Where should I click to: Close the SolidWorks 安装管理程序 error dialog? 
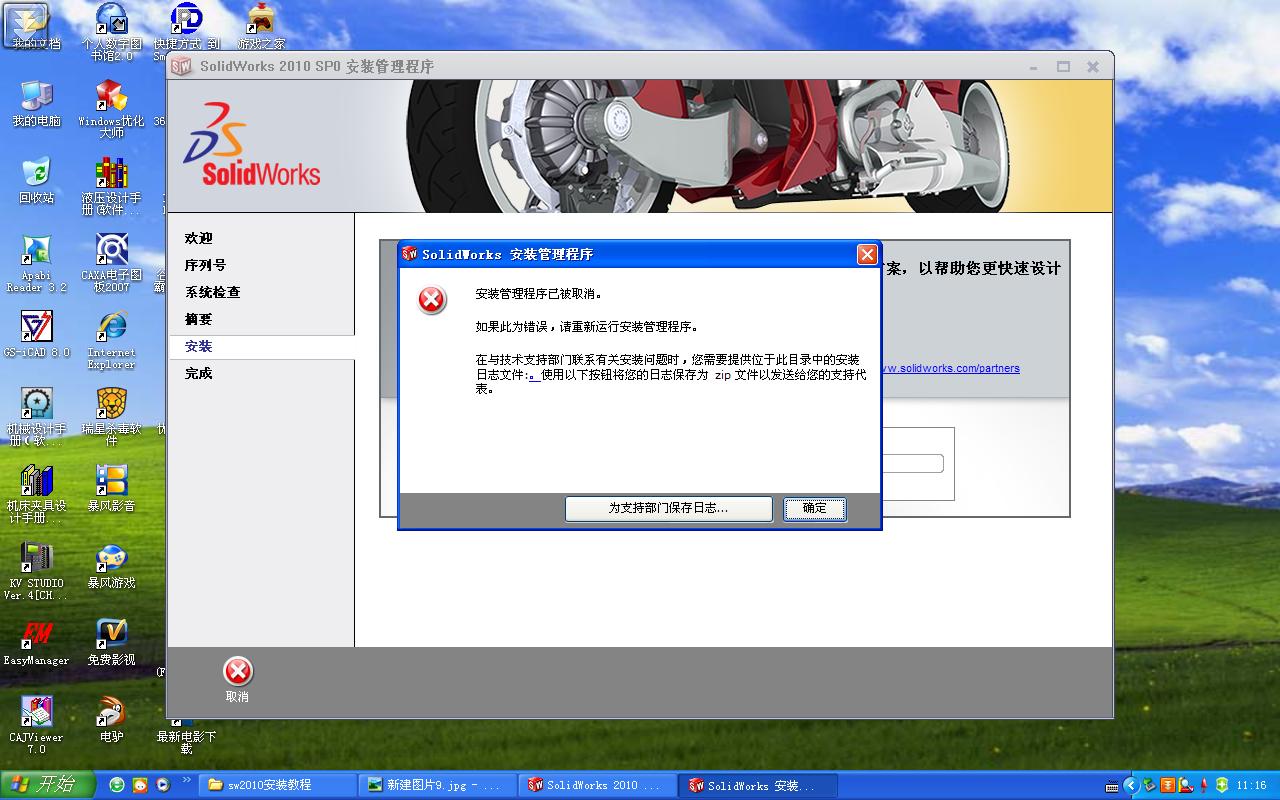867,254
